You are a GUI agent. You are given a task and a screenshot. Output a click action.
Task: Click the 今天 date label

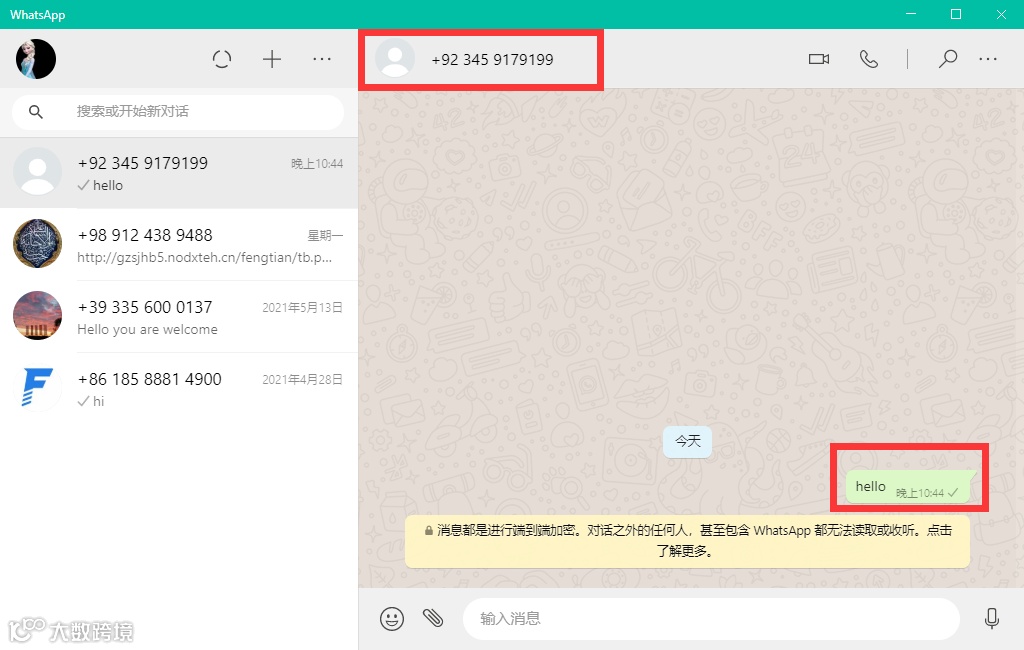tap(688, 442)
